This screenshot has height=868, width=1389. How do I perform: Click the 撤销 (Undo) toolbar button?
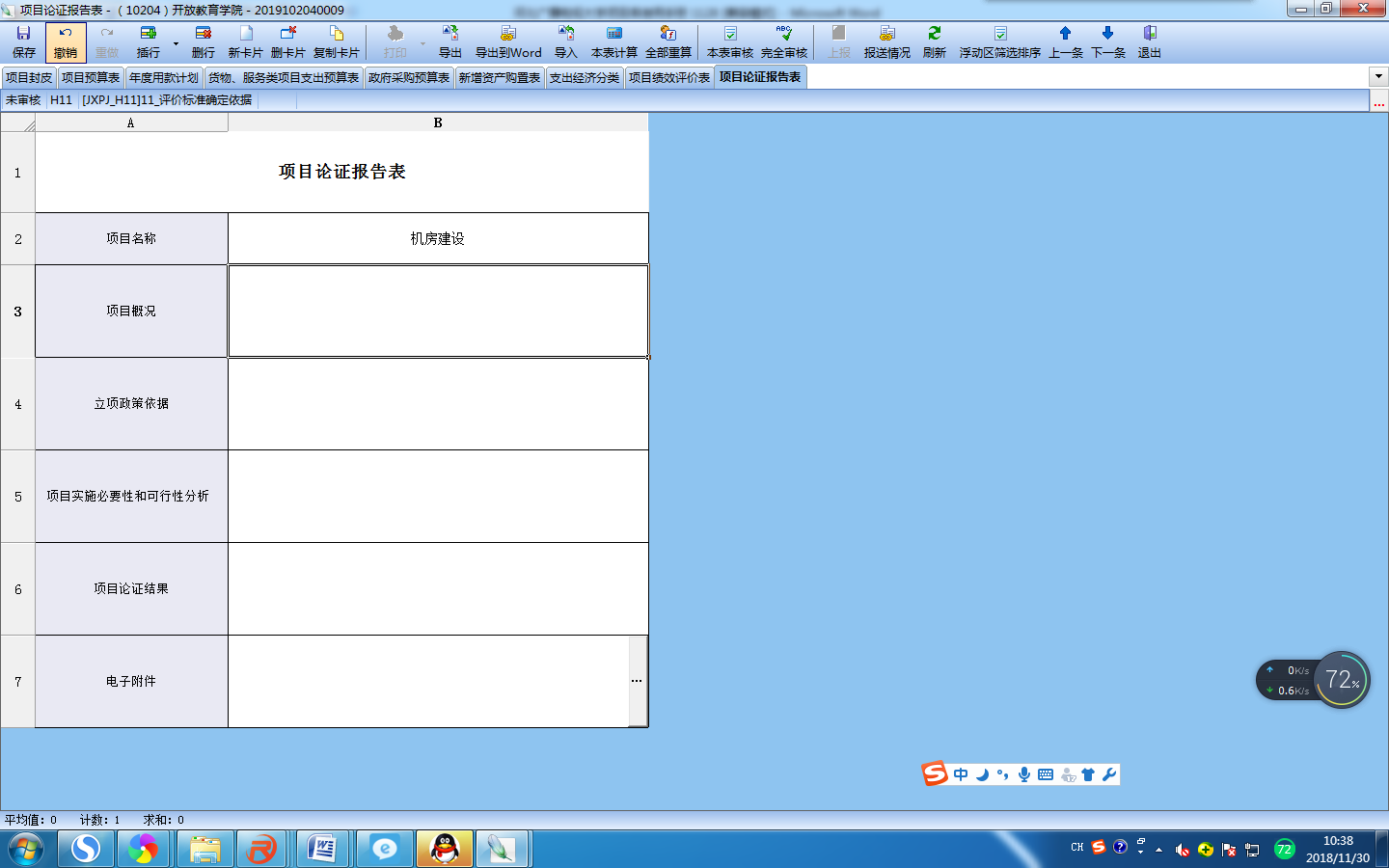click(x=66, y=42)
